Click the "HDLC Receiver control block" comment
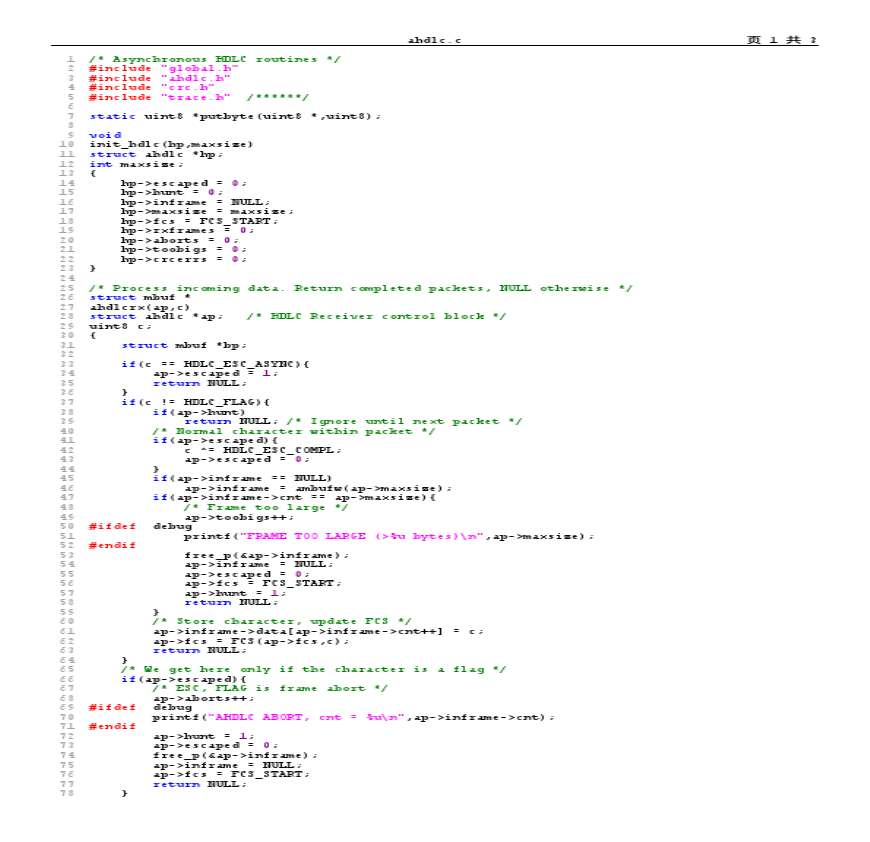870x842 pixels. tap(375, 316)
